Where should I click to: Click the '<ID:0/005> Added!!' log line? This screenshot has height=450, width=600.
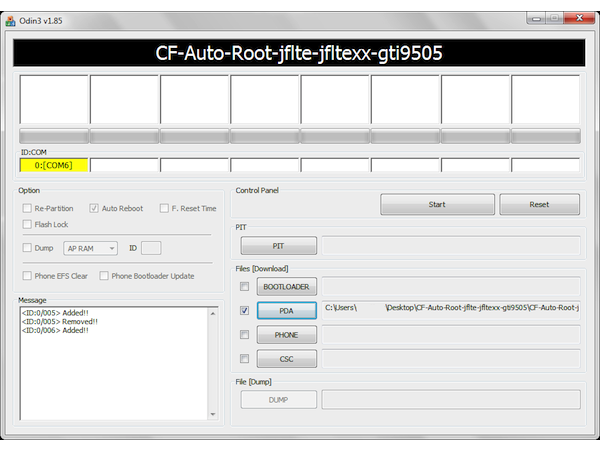55,313
